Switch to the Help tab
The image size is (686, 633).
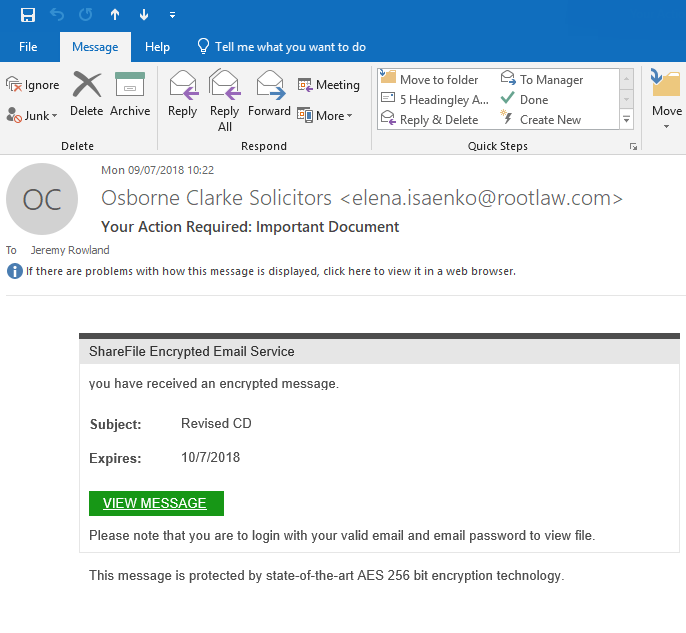click(157, 47)
